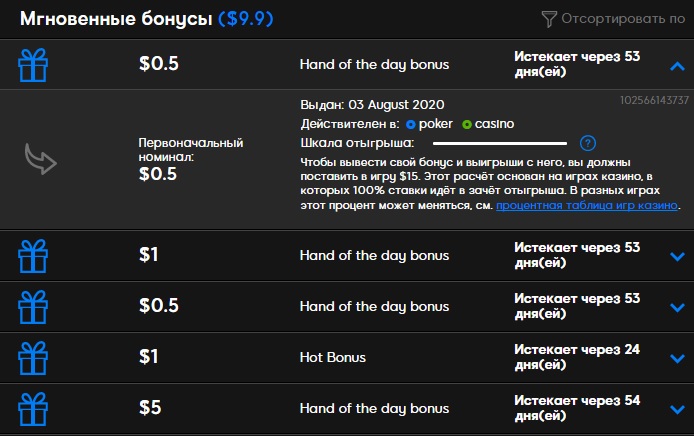The image size is (694, 436).
Task: Click the Мгновенные бонусы heading
Action: (117, 18)
